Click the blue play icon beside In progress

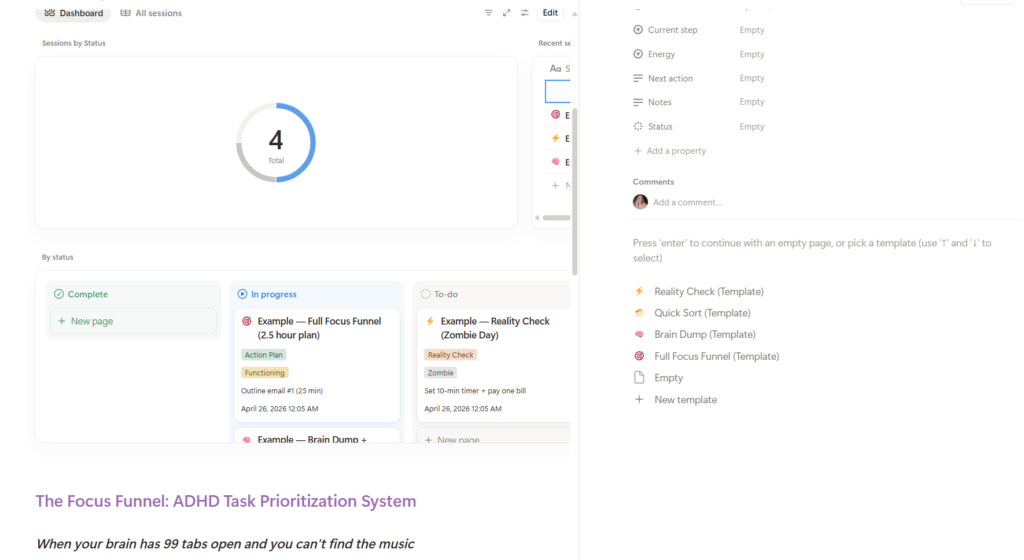click(242, 294)
